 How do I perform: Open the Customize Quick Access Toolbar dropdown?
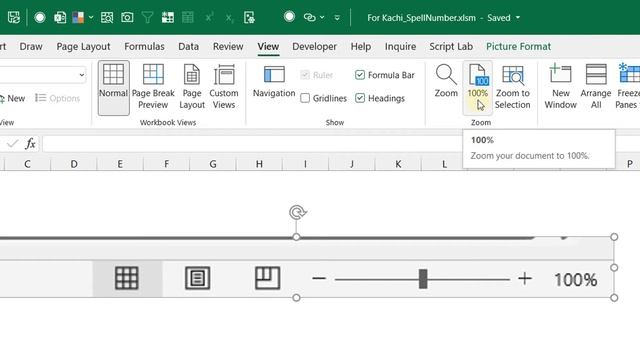[337, 18]
